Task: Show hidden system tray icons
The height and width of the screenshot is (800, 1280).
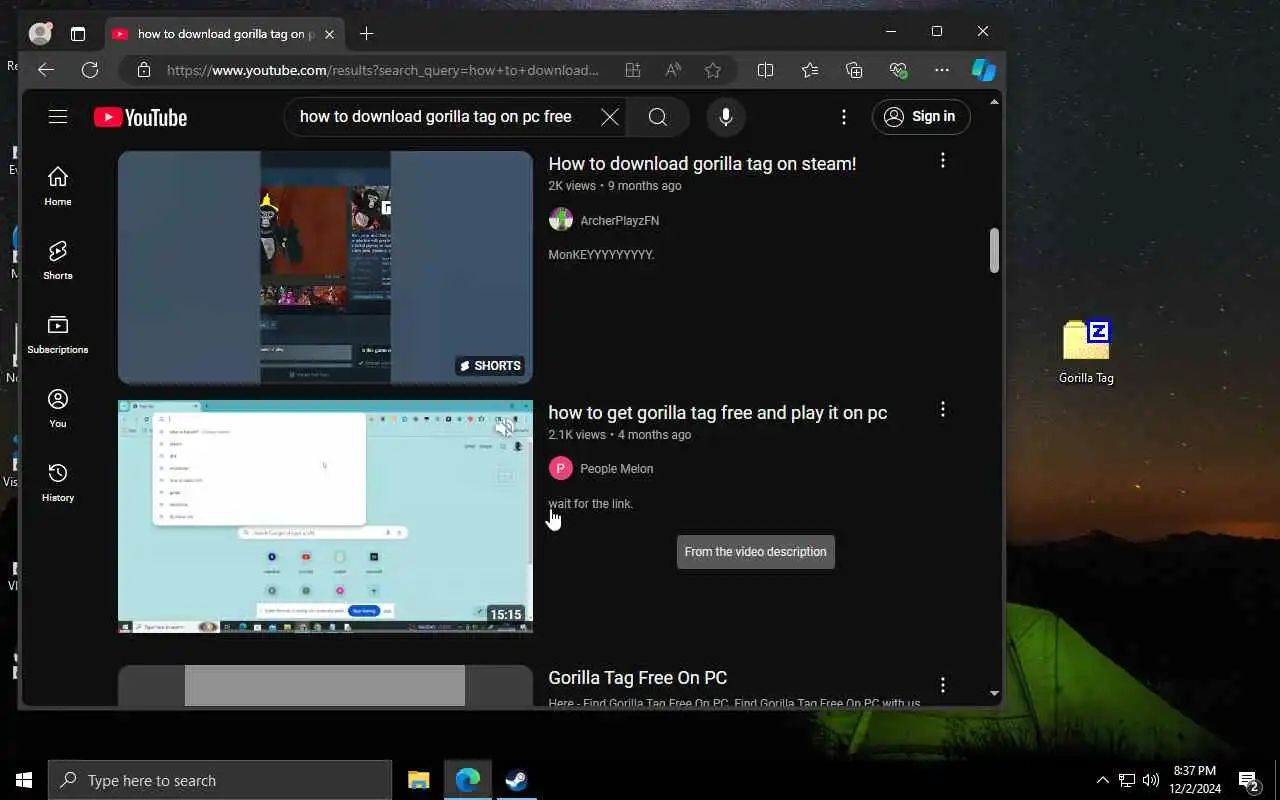Action: point(1102,780)
